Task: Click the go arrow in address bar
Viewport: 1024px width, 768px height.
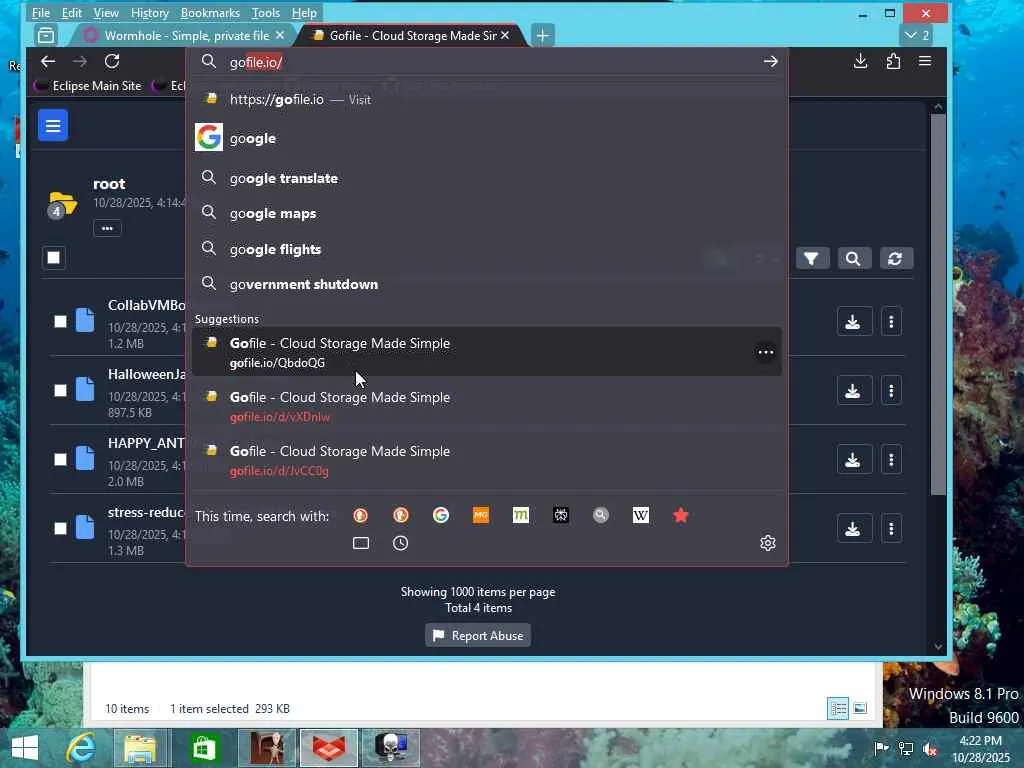Action: click(x=771, y=61)
